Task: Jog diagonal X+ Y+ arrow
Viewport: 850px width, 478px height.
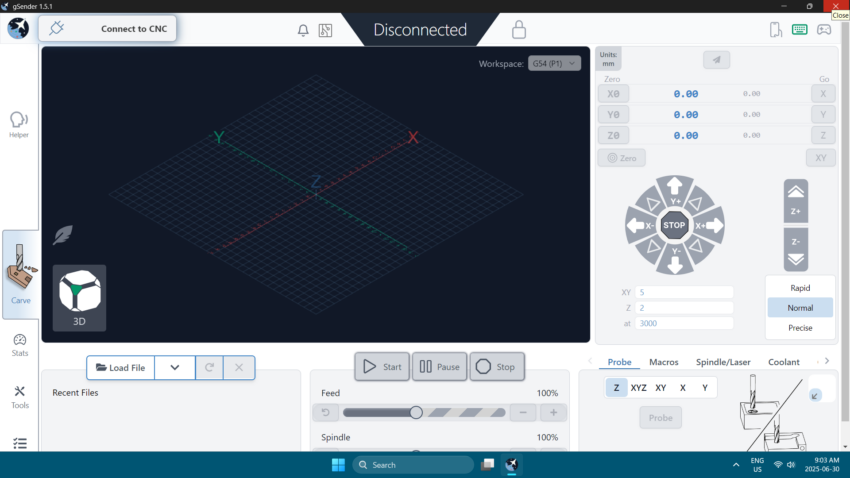Action: 697,204
